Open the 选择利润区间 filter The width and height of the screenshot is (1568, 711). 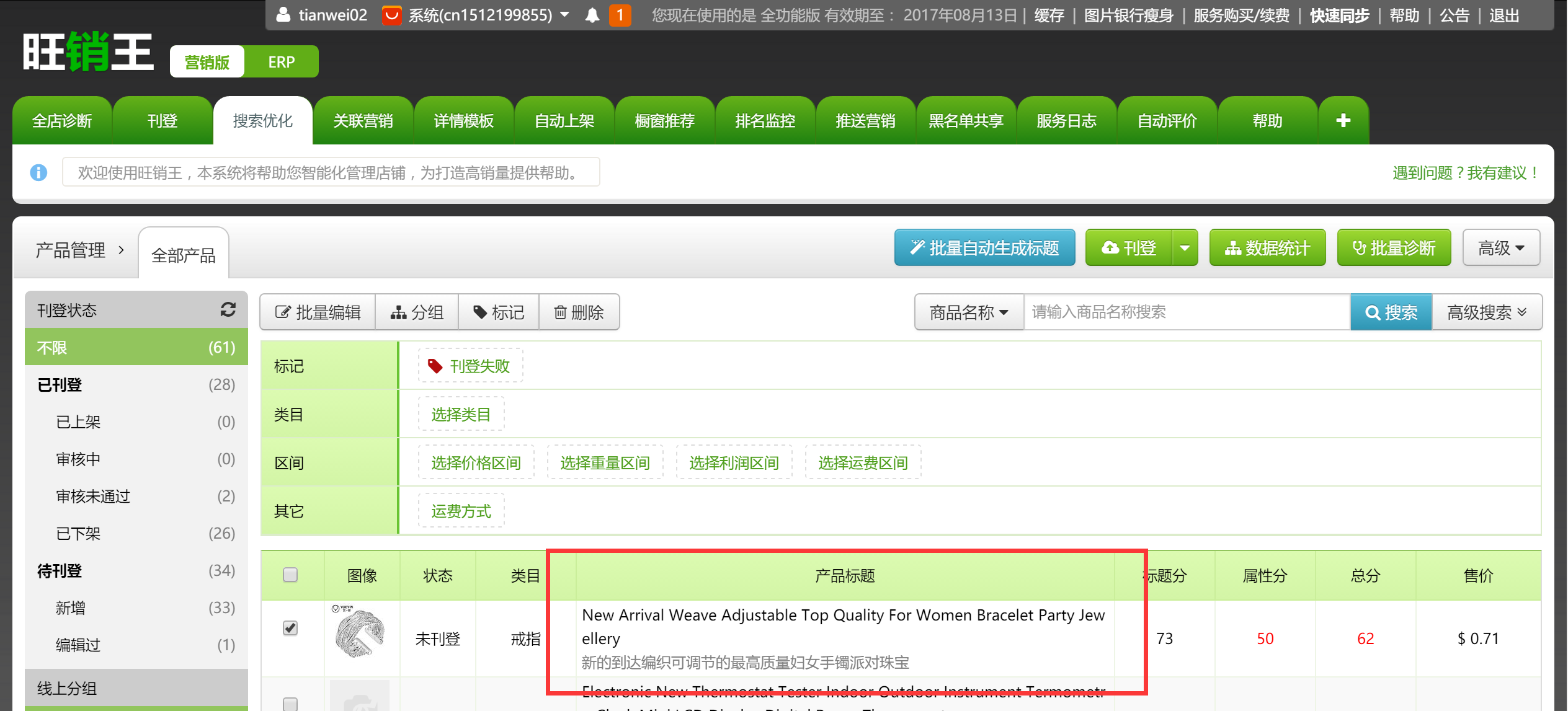pyautogui.click(x=734, y=462)
